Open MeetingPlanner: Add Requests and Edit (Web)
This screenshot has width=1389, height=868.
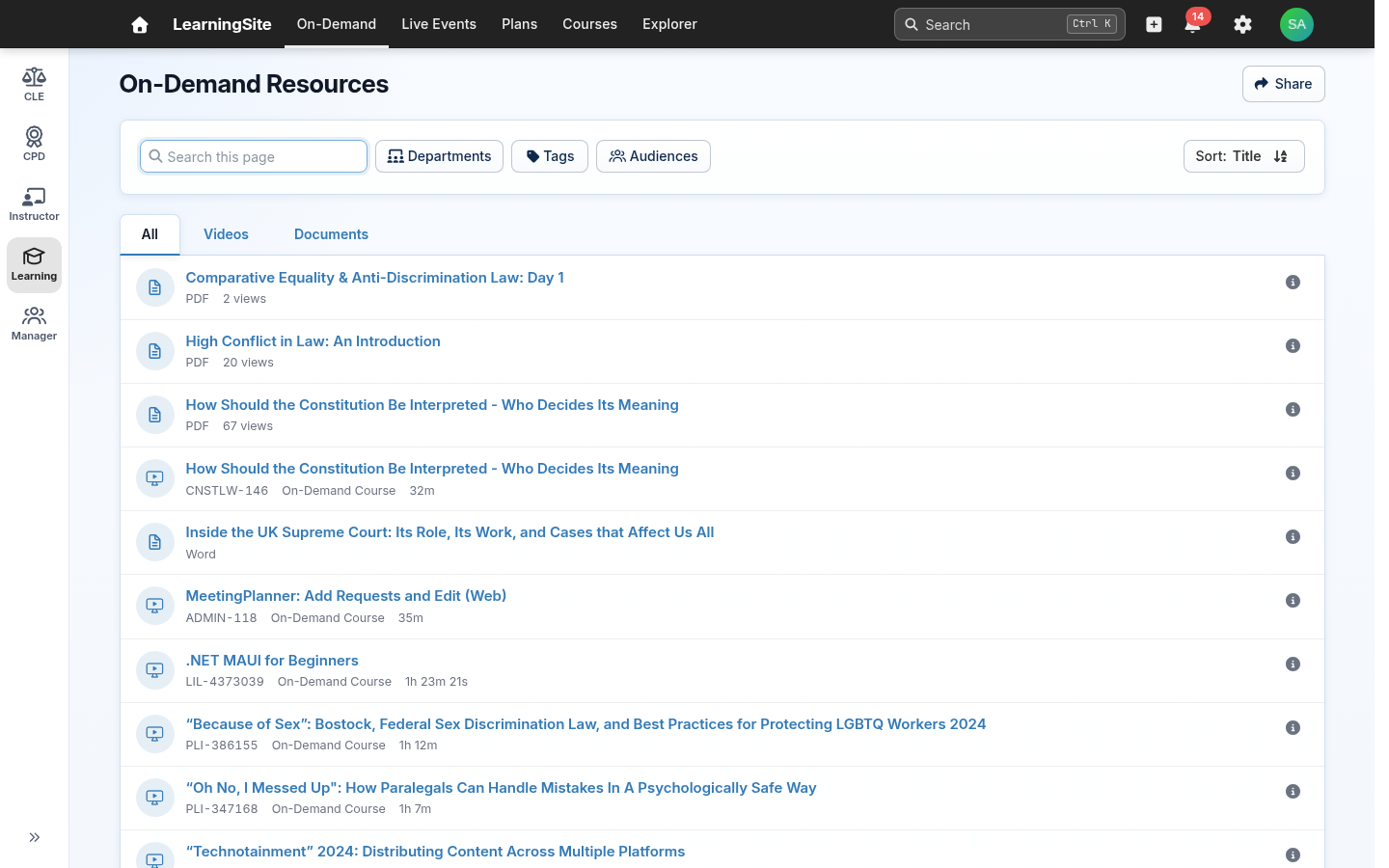click(345, 596)
